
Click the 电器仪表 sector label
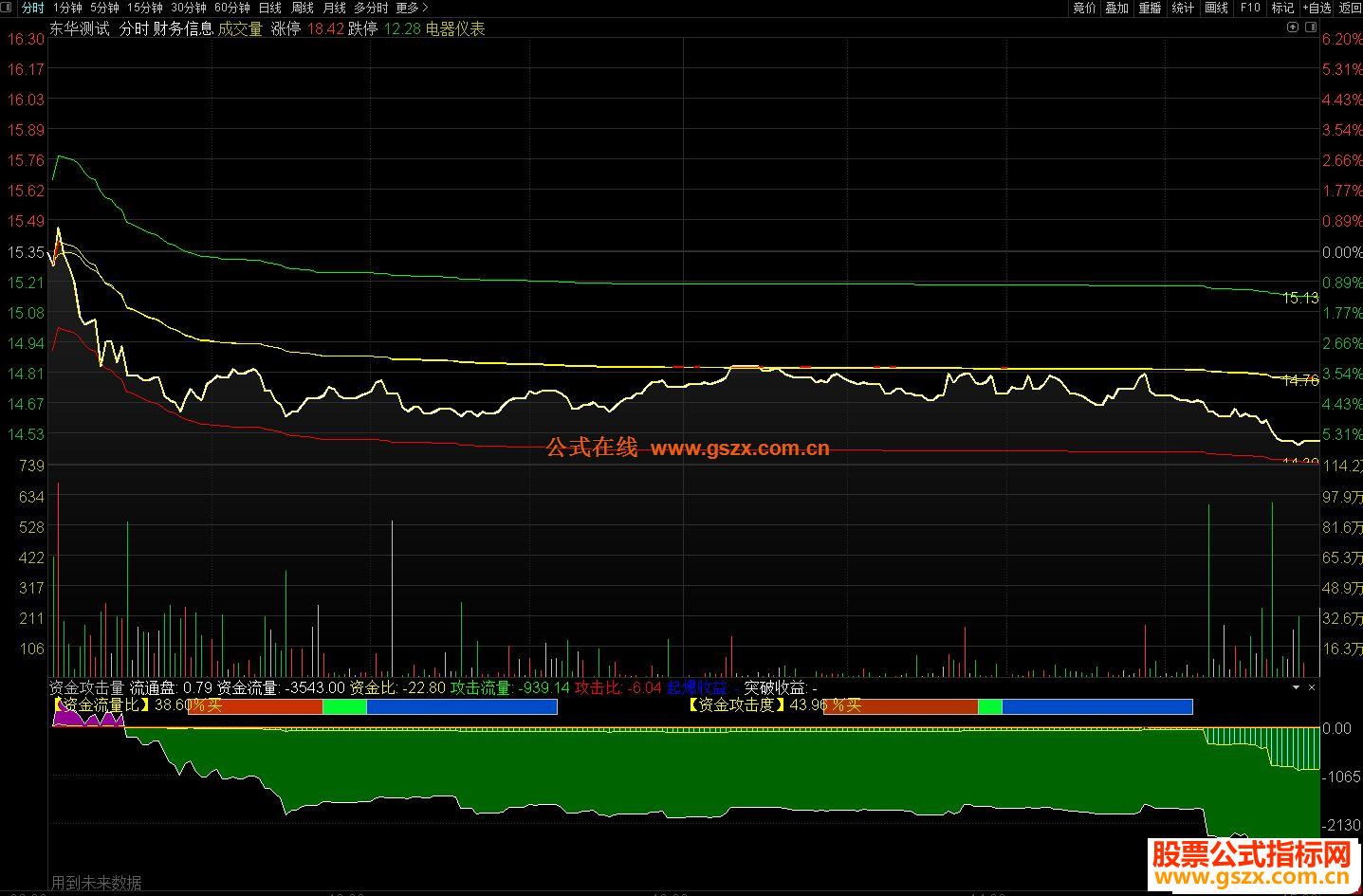point(455,28)
